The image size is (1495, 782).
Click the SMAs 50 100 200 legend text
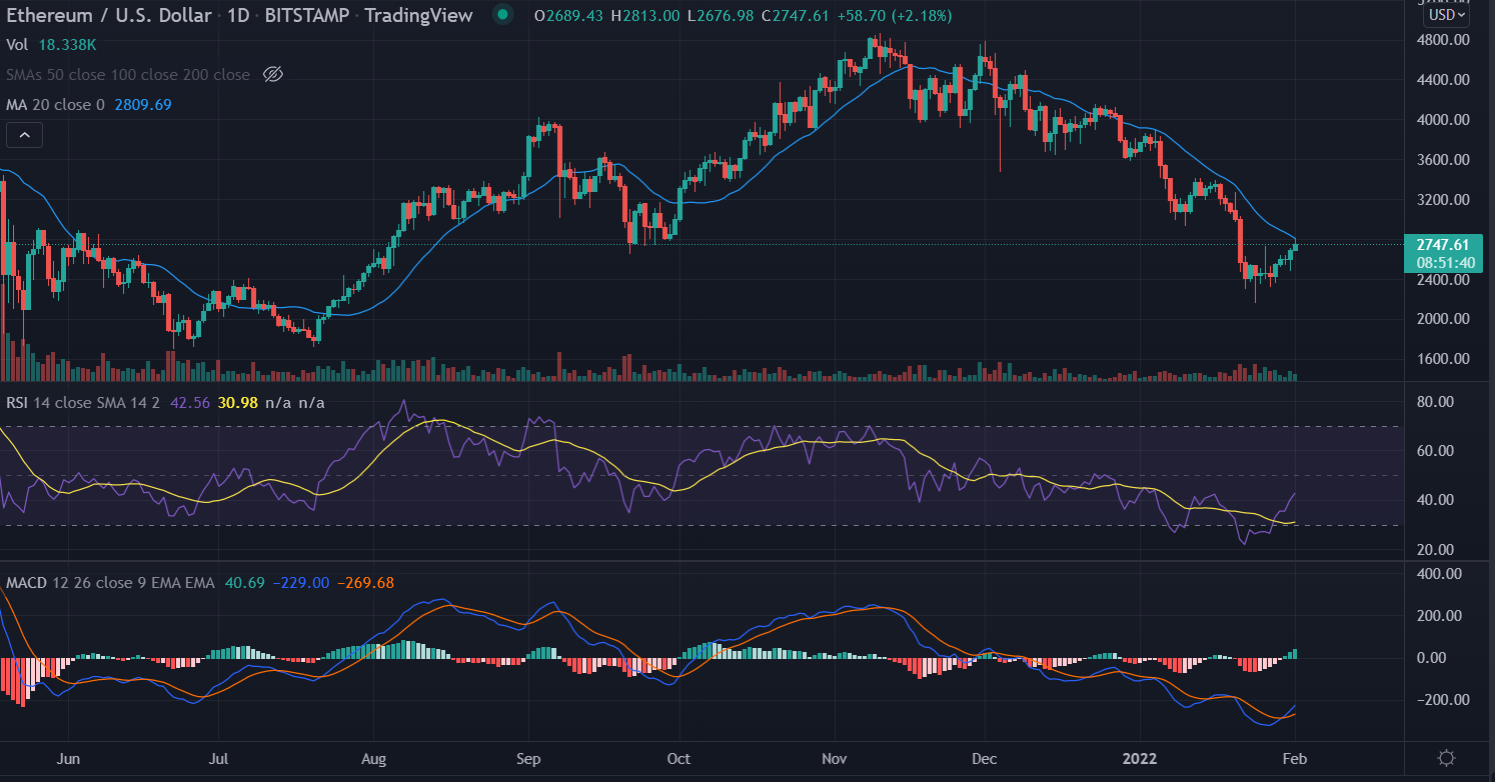pos(128,75)
